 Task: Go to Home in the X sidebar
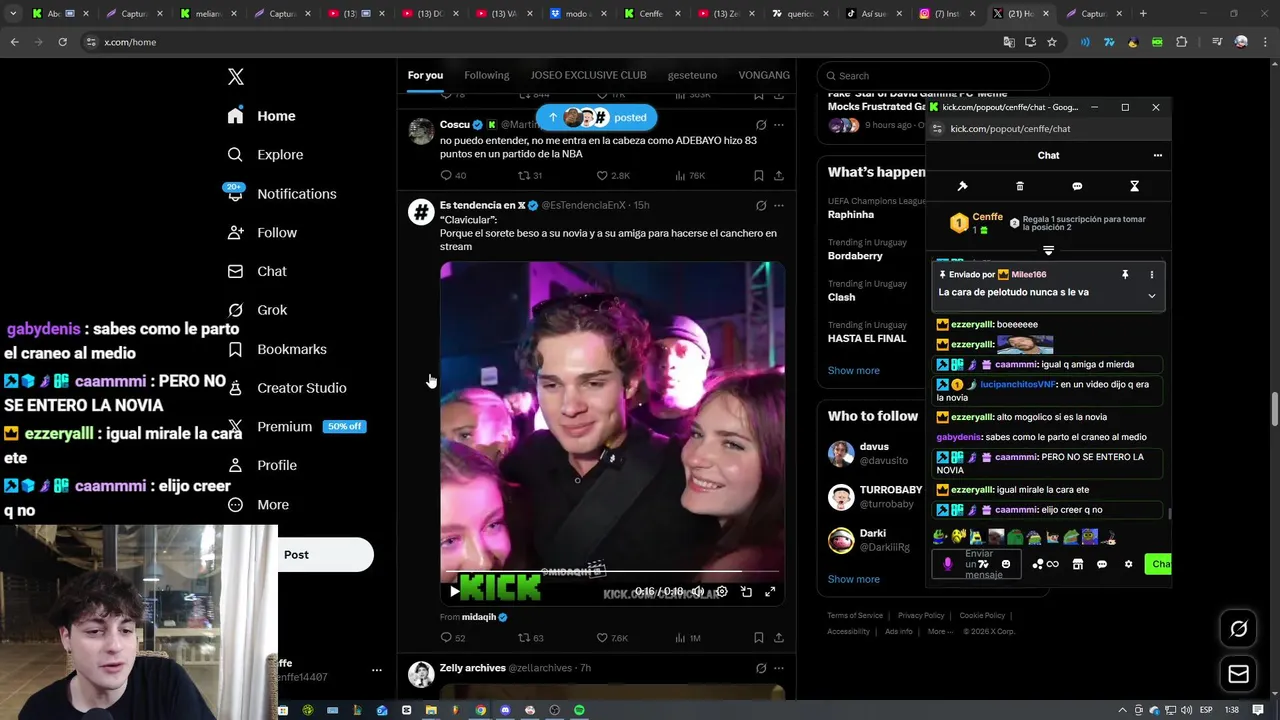tap(262, 116)
